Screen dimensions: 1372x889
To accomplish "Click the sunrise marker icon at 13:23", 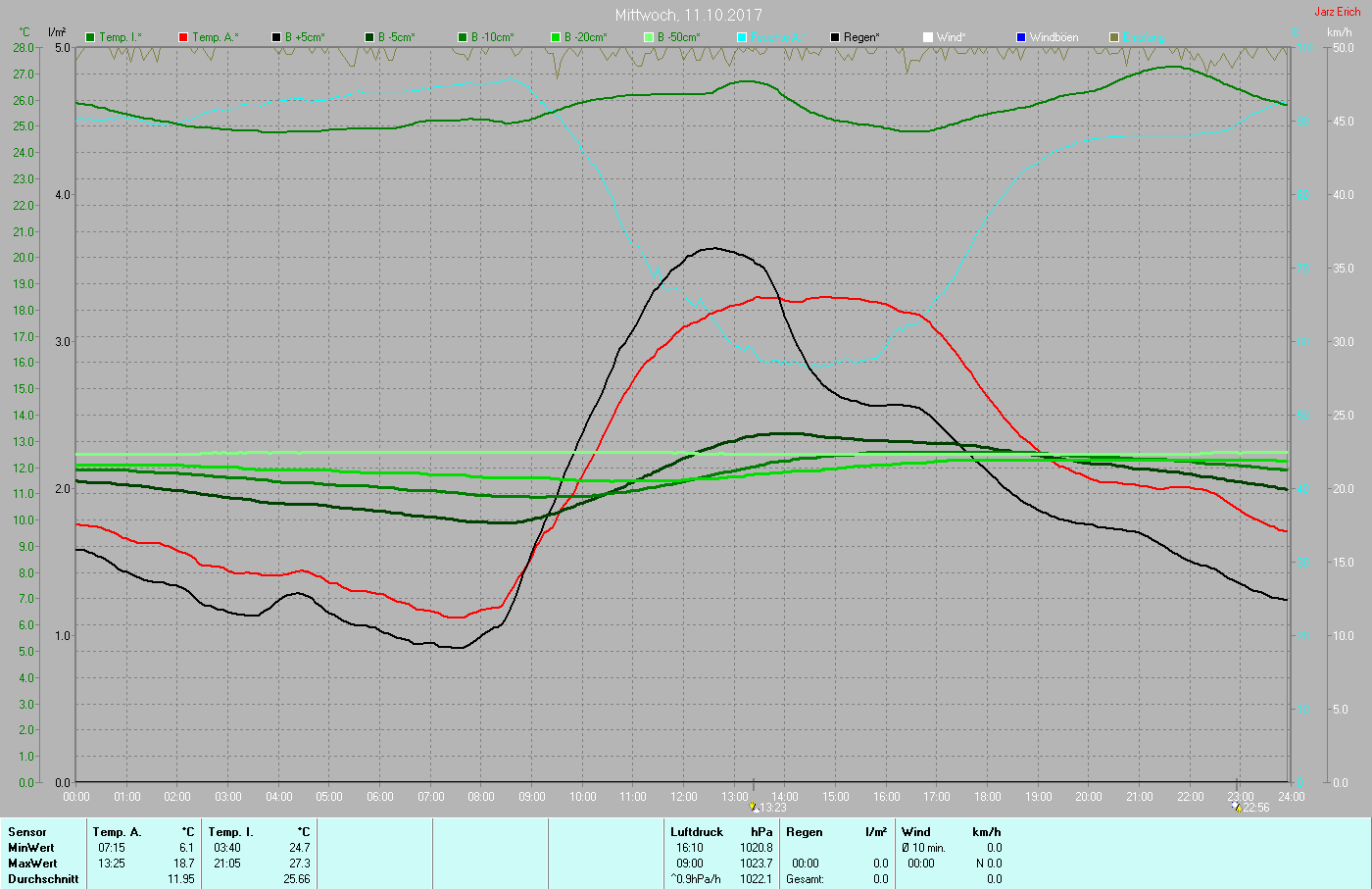I will click(754, 807).
